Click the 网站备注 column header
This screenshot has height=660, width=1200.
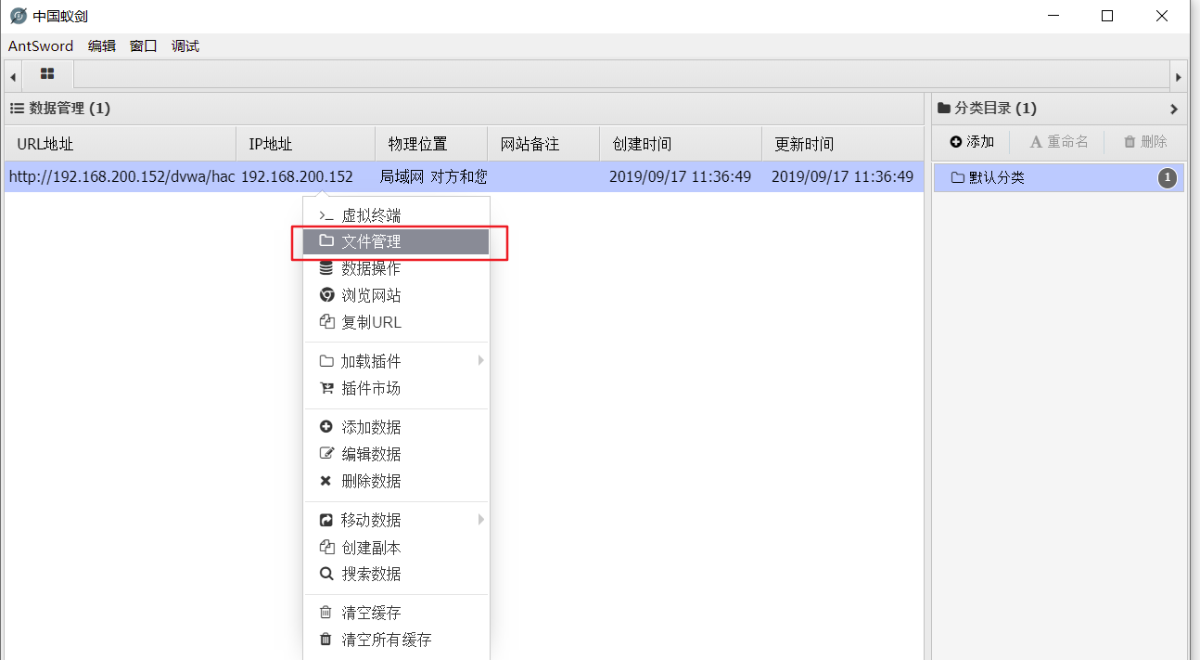coord(543,144)
